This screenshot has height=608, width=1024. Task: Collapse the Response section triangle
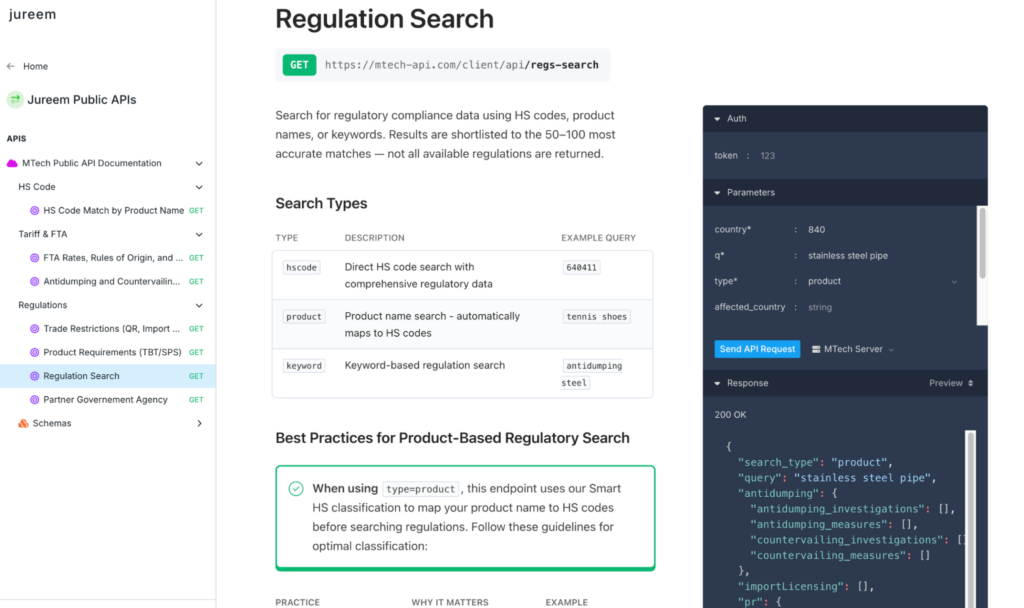(x=717, y=383)
